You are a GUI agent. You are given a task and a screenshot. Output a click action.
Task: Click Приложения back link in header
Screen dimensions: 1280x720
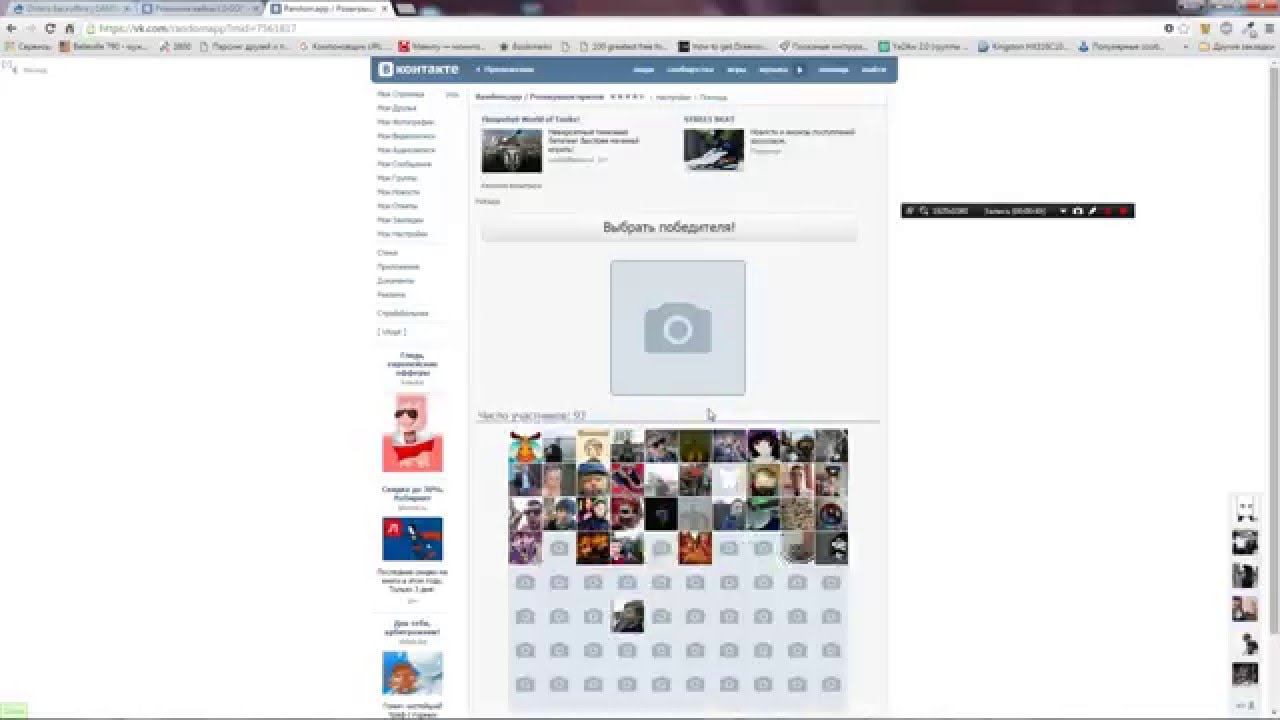[506, 70]
